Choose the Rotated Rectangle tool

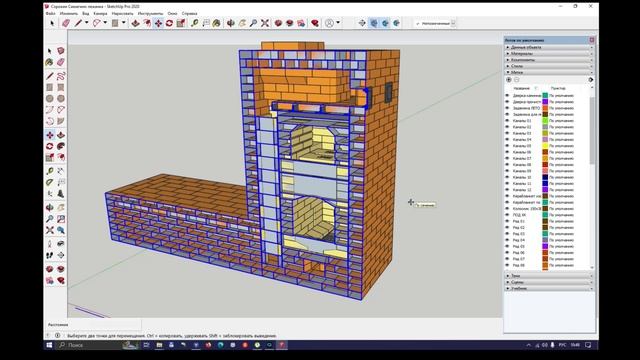pos(61,87)
